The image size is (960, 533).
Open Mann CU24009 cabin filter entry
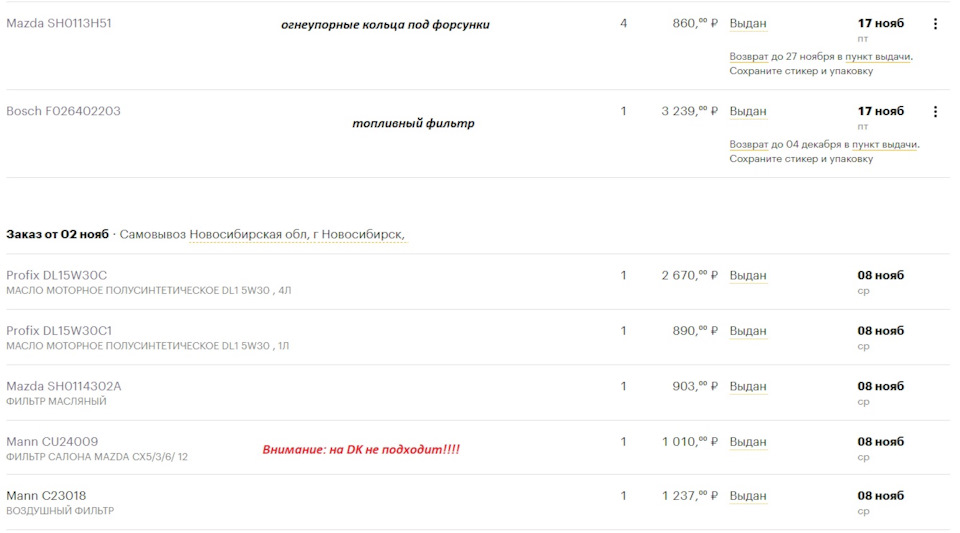tap(52, 442)
